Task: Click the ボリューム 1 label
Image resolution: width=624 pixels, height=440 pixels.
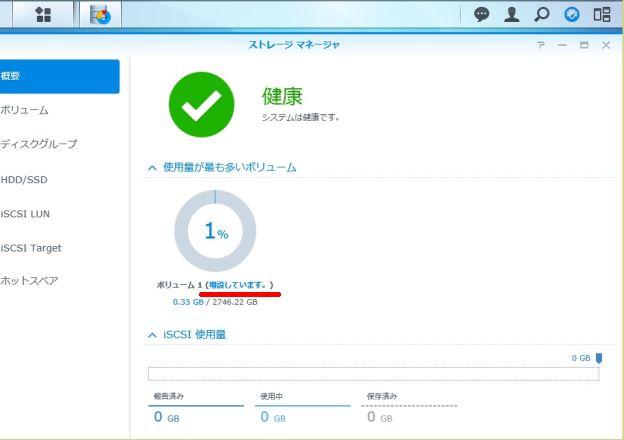Action: pos(179,285)
